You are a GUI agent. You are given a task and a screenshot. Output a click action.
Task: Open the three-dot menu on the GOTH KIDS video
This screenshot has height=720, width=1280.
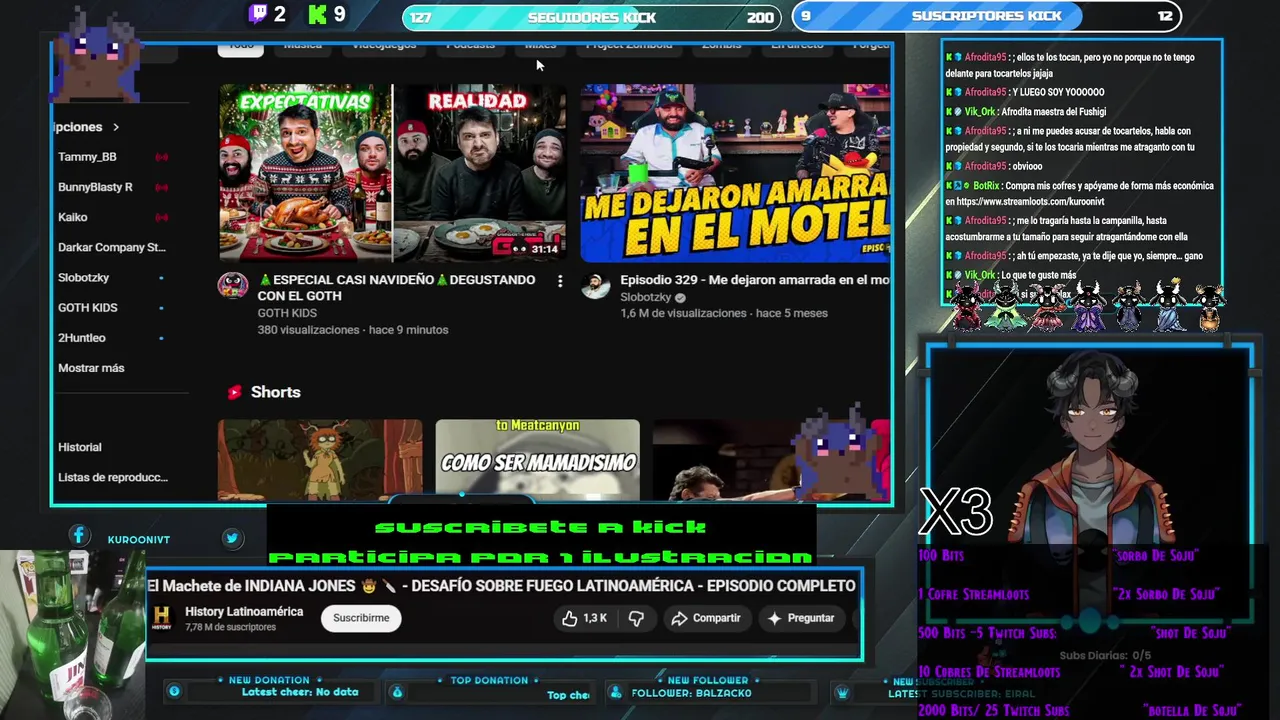click(x=560, y=281)
